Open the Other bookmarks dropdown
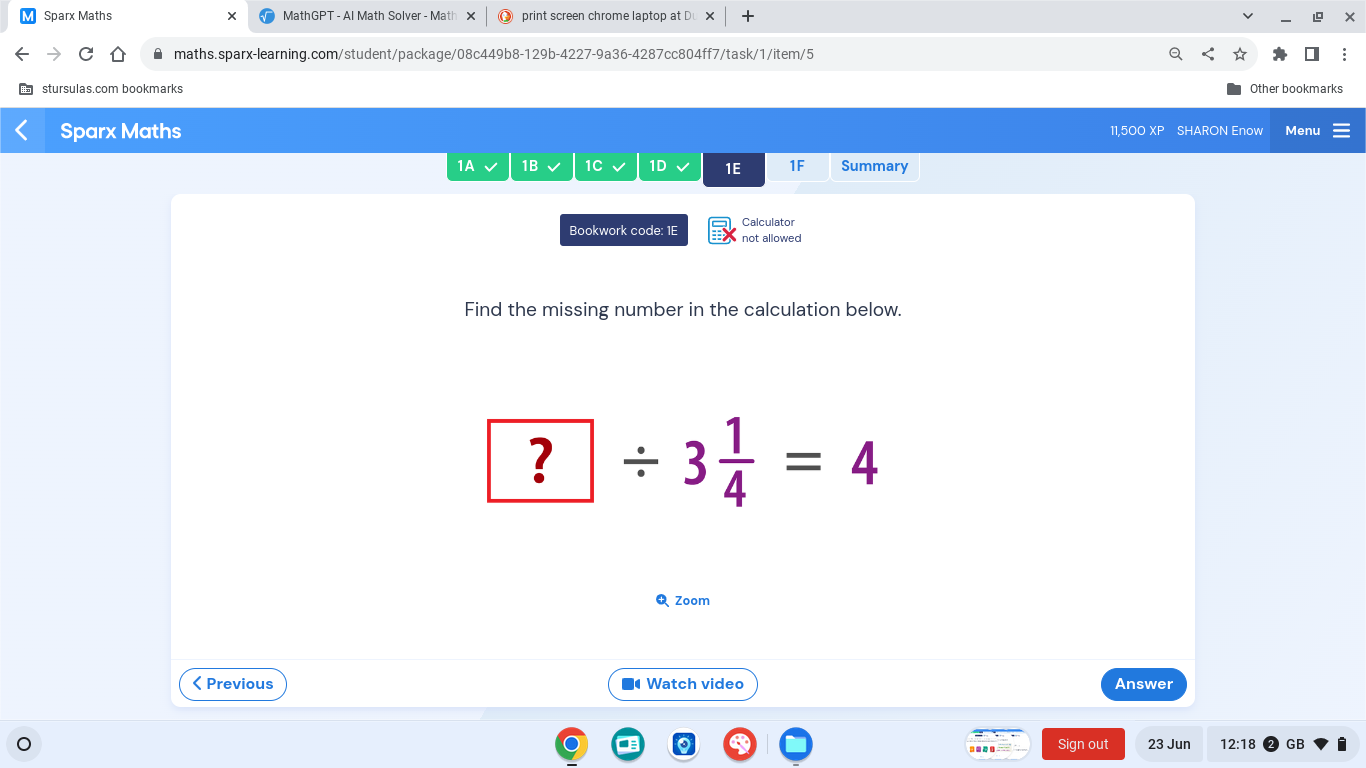 click(x=1286, y=88)
